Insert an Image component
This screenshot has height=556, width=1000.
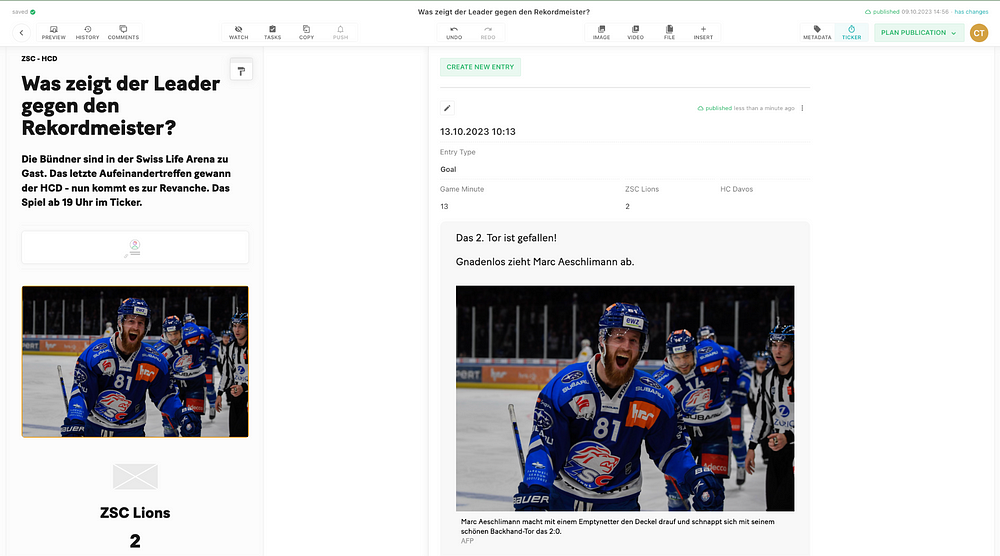coord(601,33)
